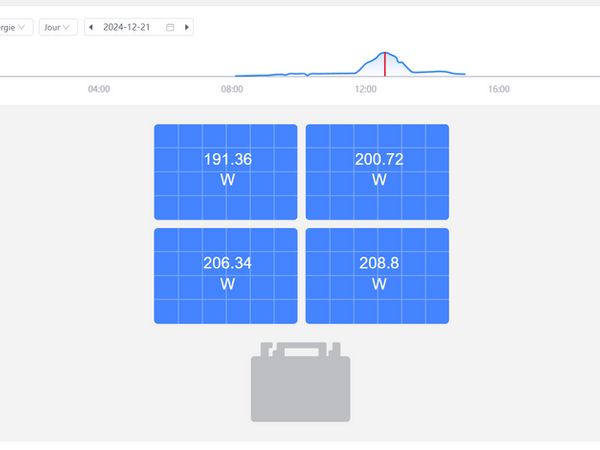
Task: Select solar panel showing 200.72 W
Action: pyautogui.click(x=377, y=171)
